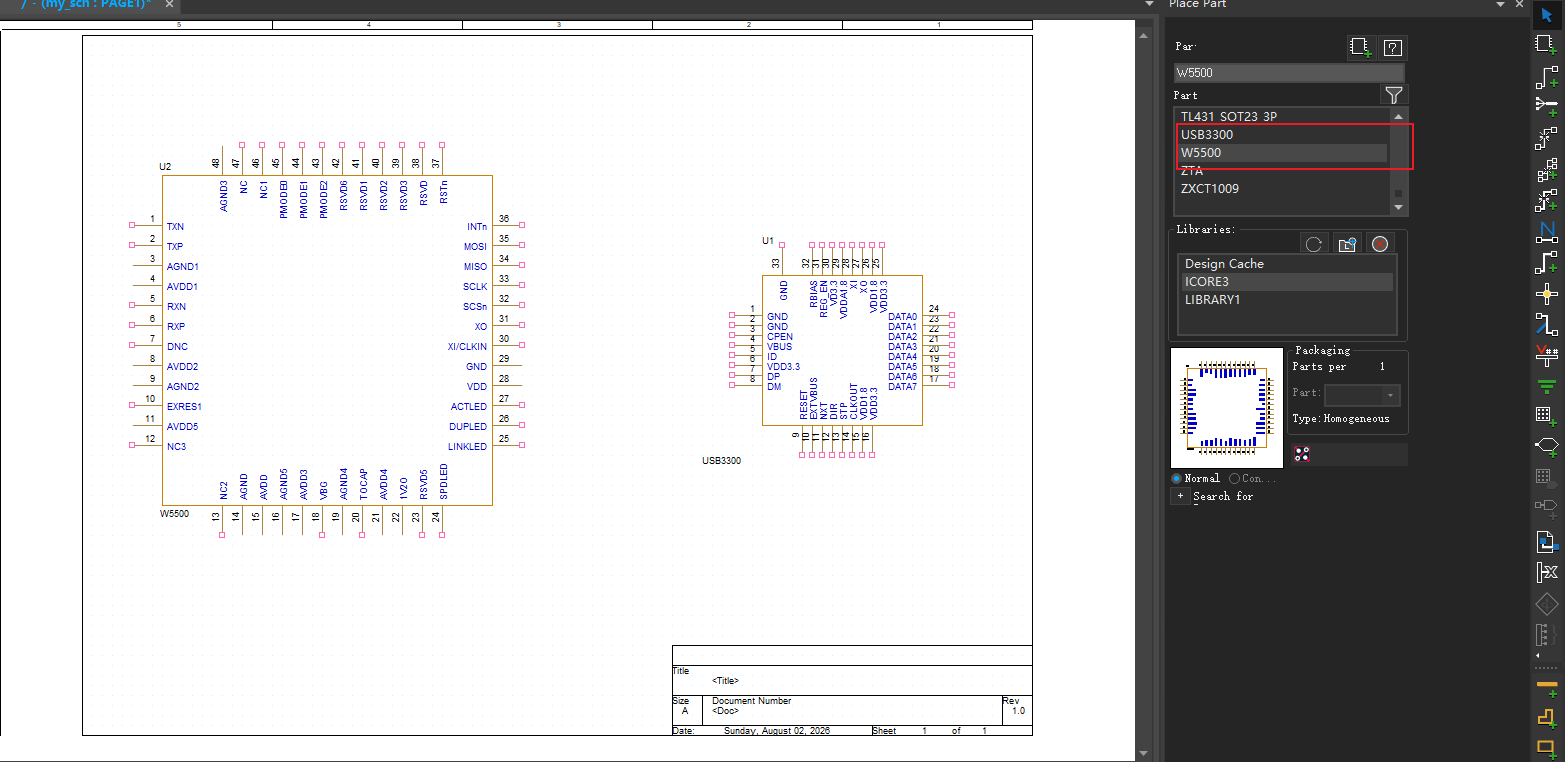Select the Place Bus tool
The width and height of the screenshot is (1565, 762).
[1547, 262]
